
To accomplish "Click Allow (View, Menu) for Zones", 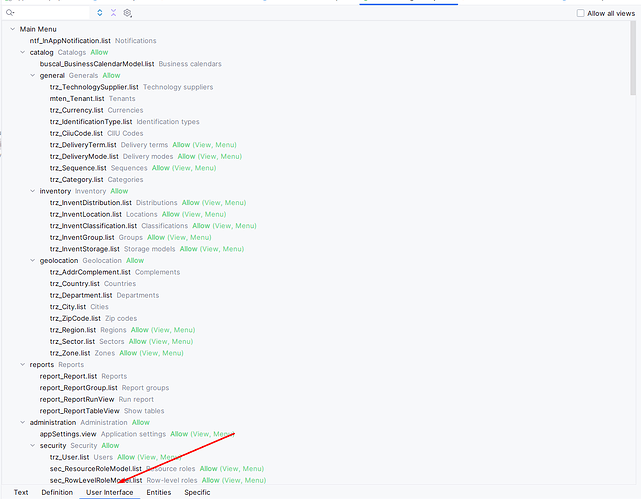I will tap(151, 353).
